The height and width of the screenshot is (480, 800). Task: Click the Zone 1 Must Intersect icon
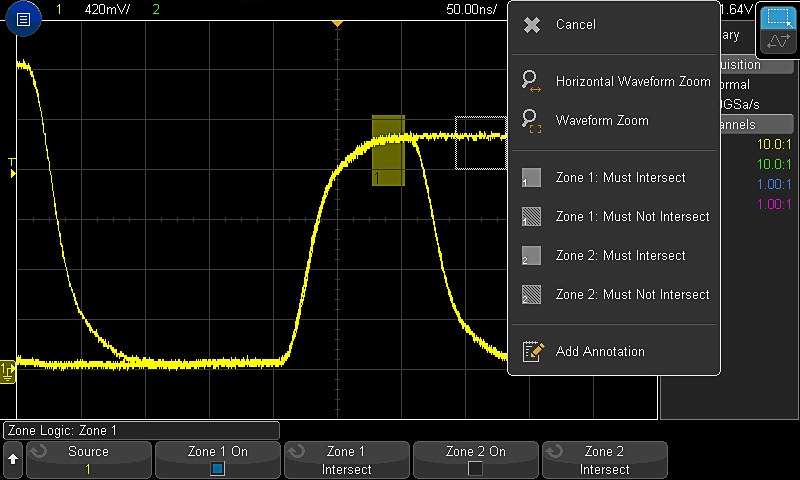point(531,178)
